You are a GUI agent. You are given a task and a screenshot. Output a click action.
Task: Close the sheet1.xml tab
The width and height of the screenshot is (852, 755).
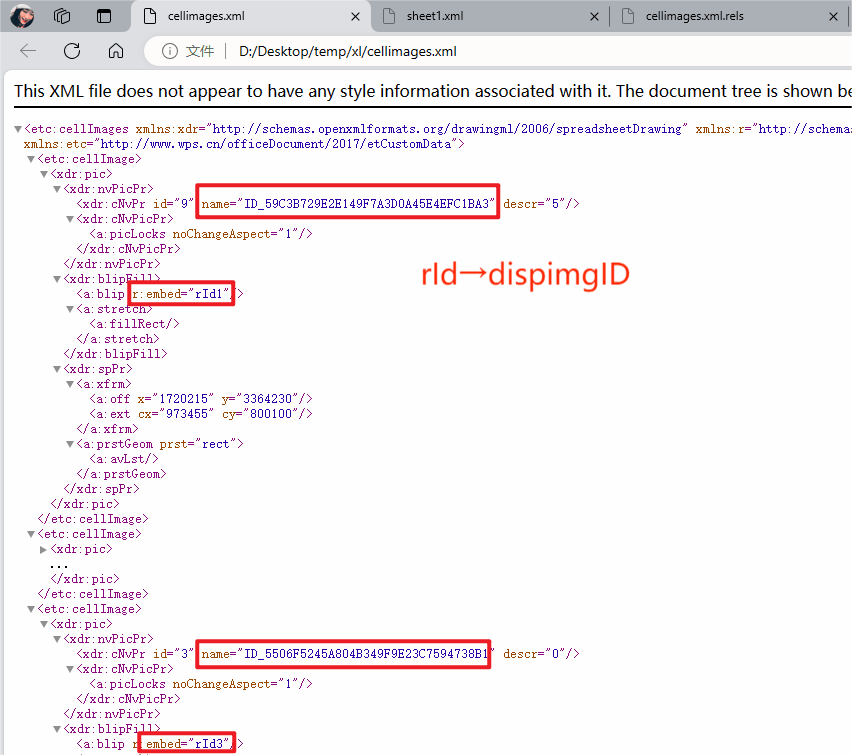[x=594, y=16]
